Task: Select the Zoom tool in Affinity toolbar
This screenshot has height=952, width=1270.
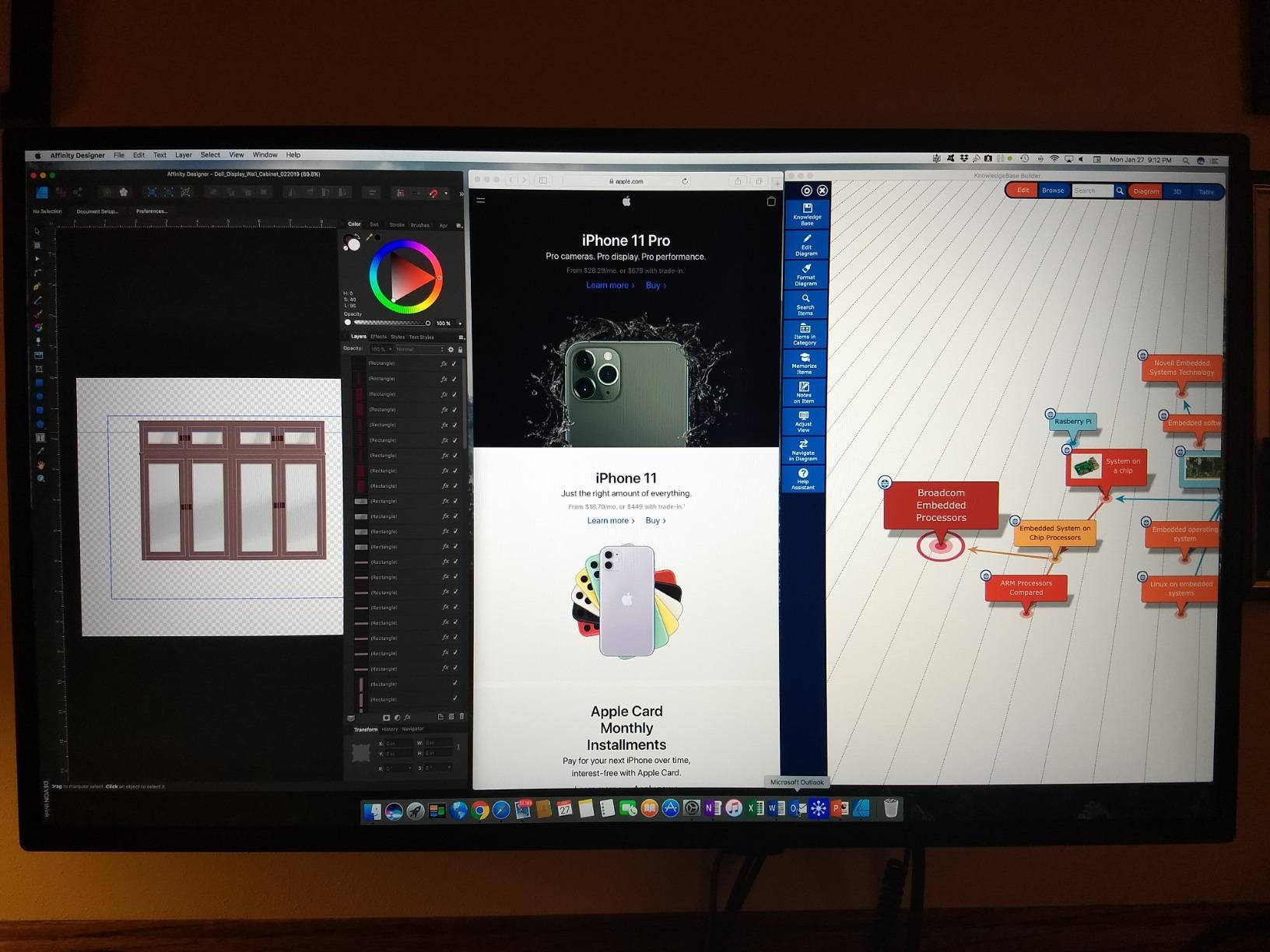Action: [40, 479]
